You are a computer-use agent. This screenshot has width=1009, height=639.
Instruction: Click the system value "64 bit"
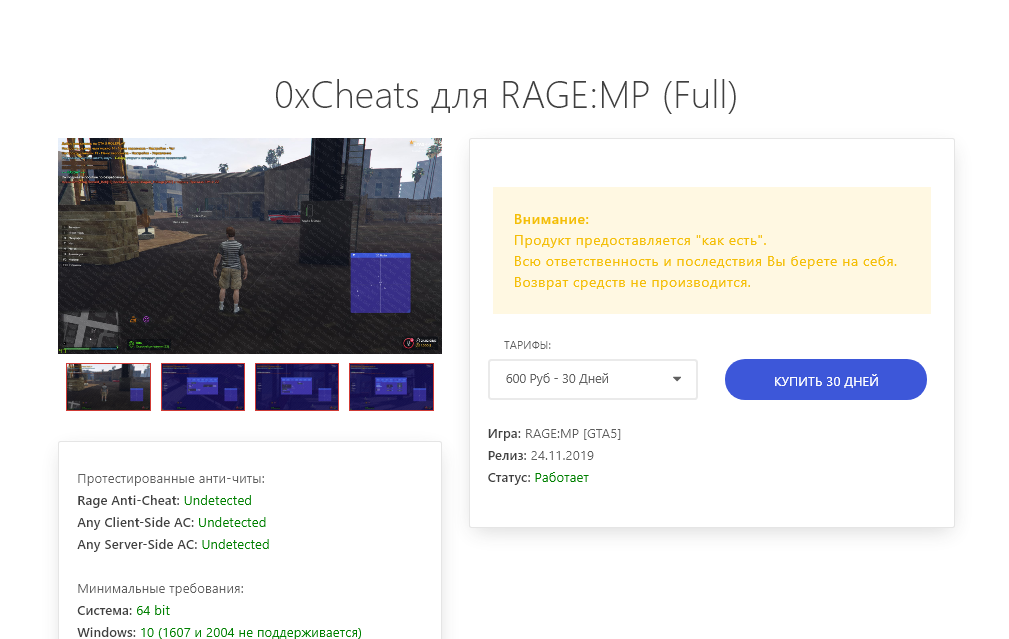(x=153, y=611)
